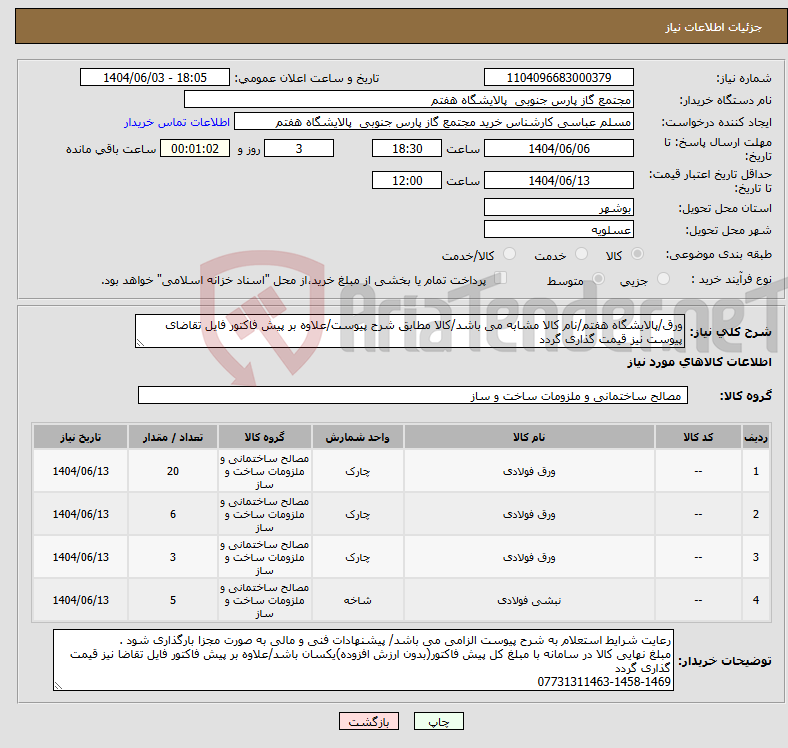The height and width of the screenshot is (748, 788).
Task: Click the گروه کالا field مصالح ساختمانی
Action: [413, 395]
